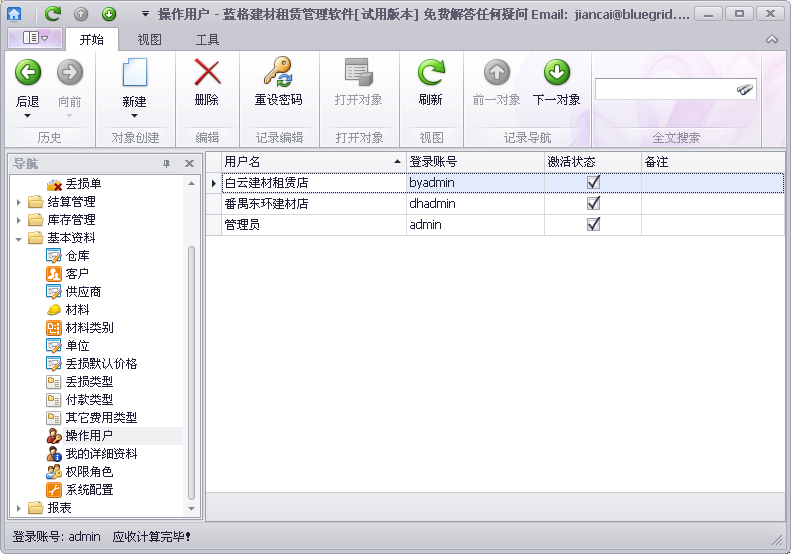The image size is (791, 554).
Task: Click the navigation panel scrollbar thumb
Action: pyautogui.click(x=191, y=372)
